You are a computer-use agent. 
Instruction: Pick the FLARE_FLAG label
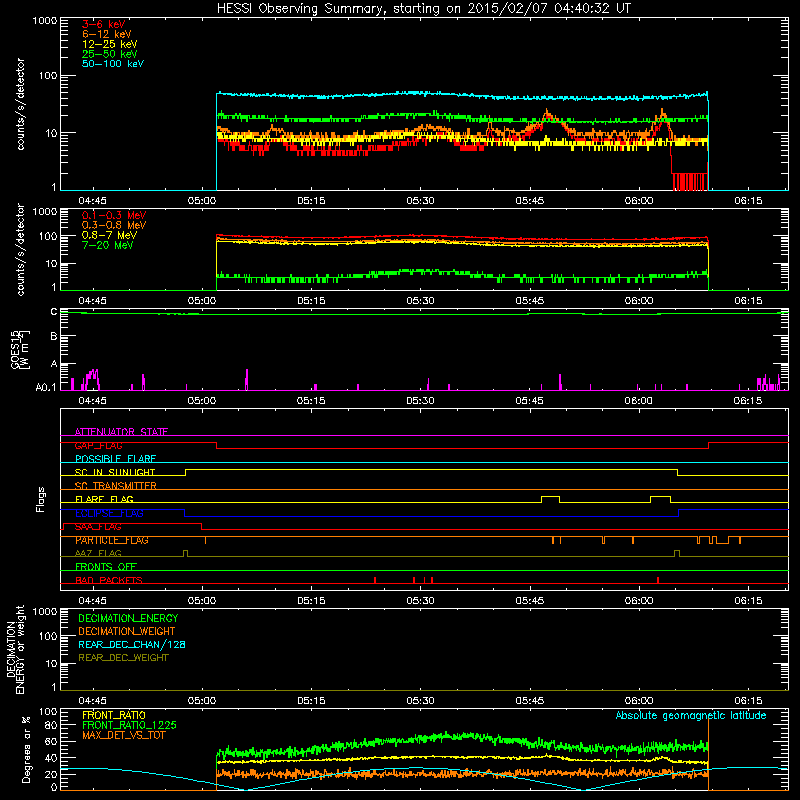point(104,499)
